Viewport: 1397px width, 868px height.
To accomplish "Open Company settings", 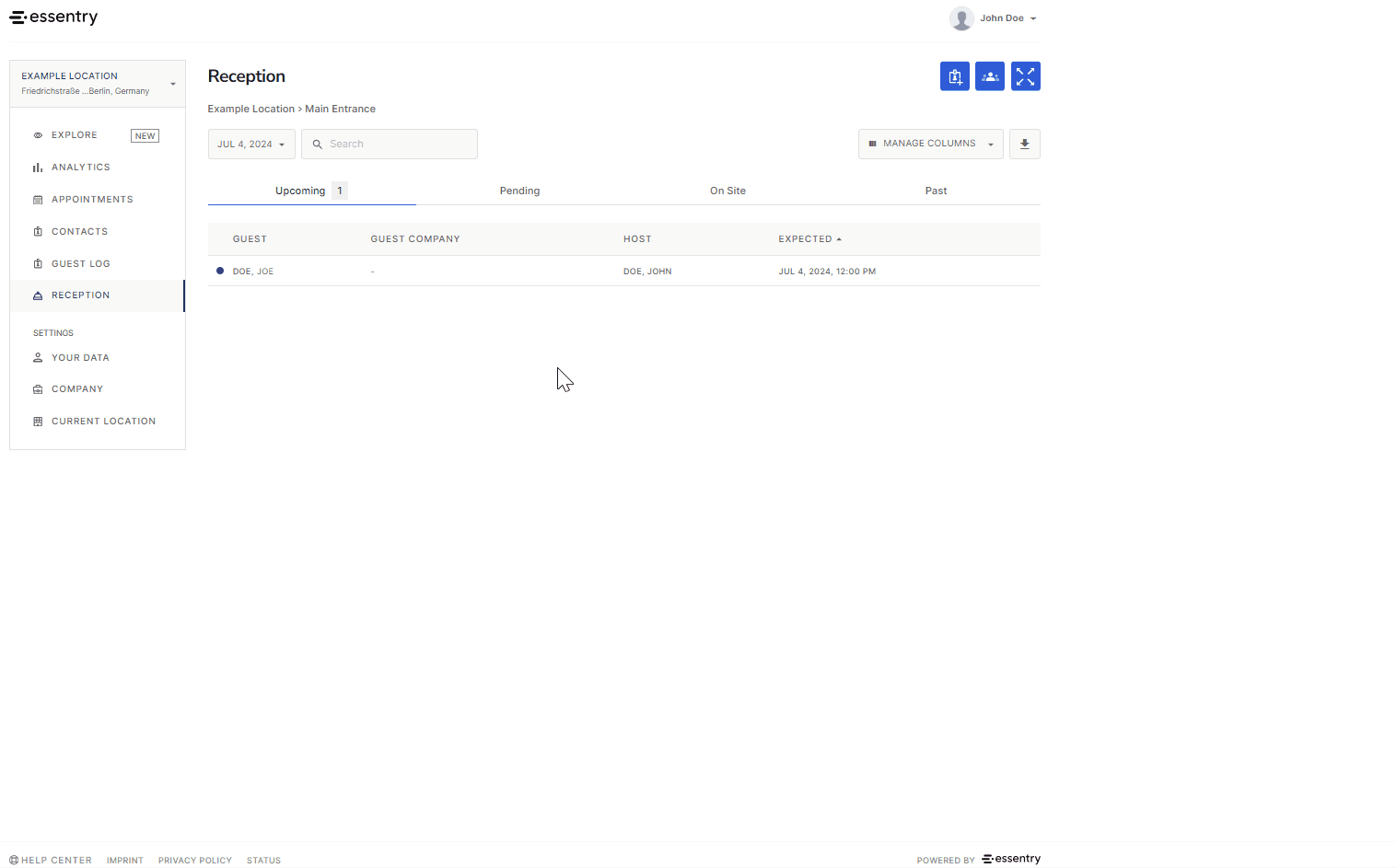I will 77,389.
